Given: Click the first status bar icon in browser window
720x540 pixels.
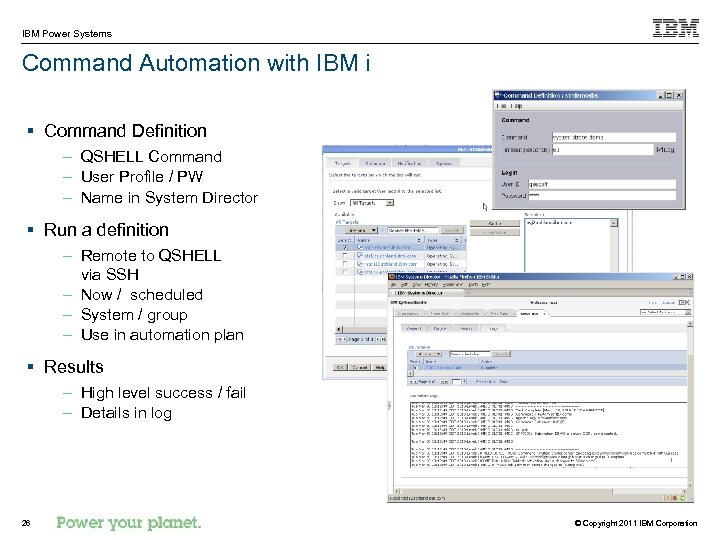Looking at the screenshot, I should (669, 498).
